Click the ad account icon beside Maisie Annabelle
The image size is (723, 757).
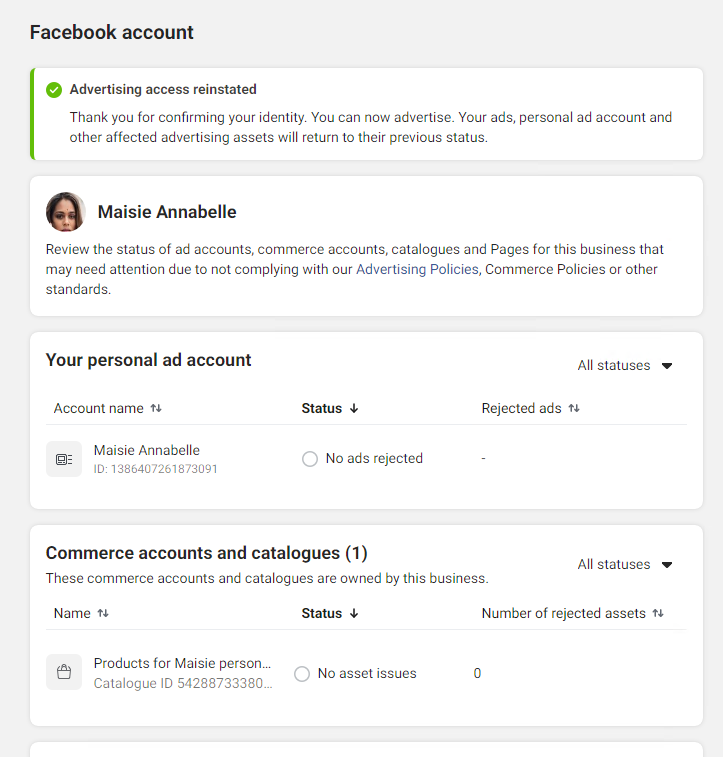64,459
